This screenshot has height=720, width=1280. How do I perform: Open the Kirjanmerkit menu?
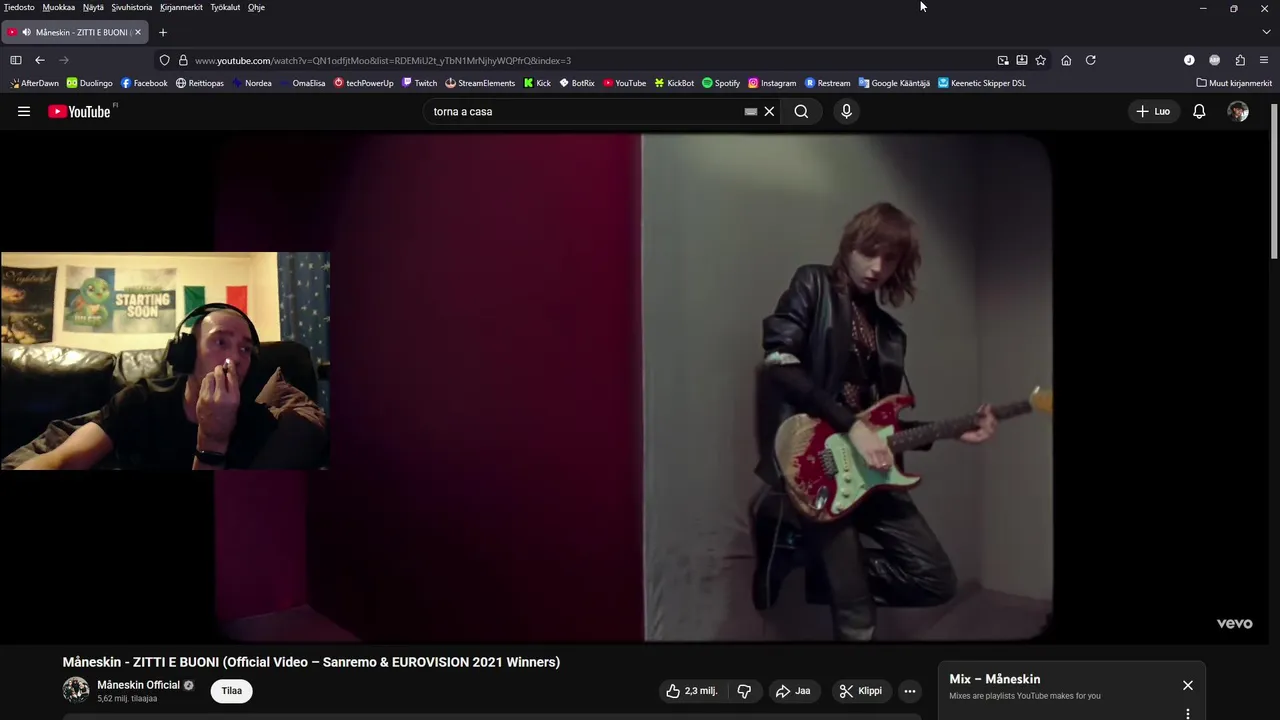click(181, 7)
